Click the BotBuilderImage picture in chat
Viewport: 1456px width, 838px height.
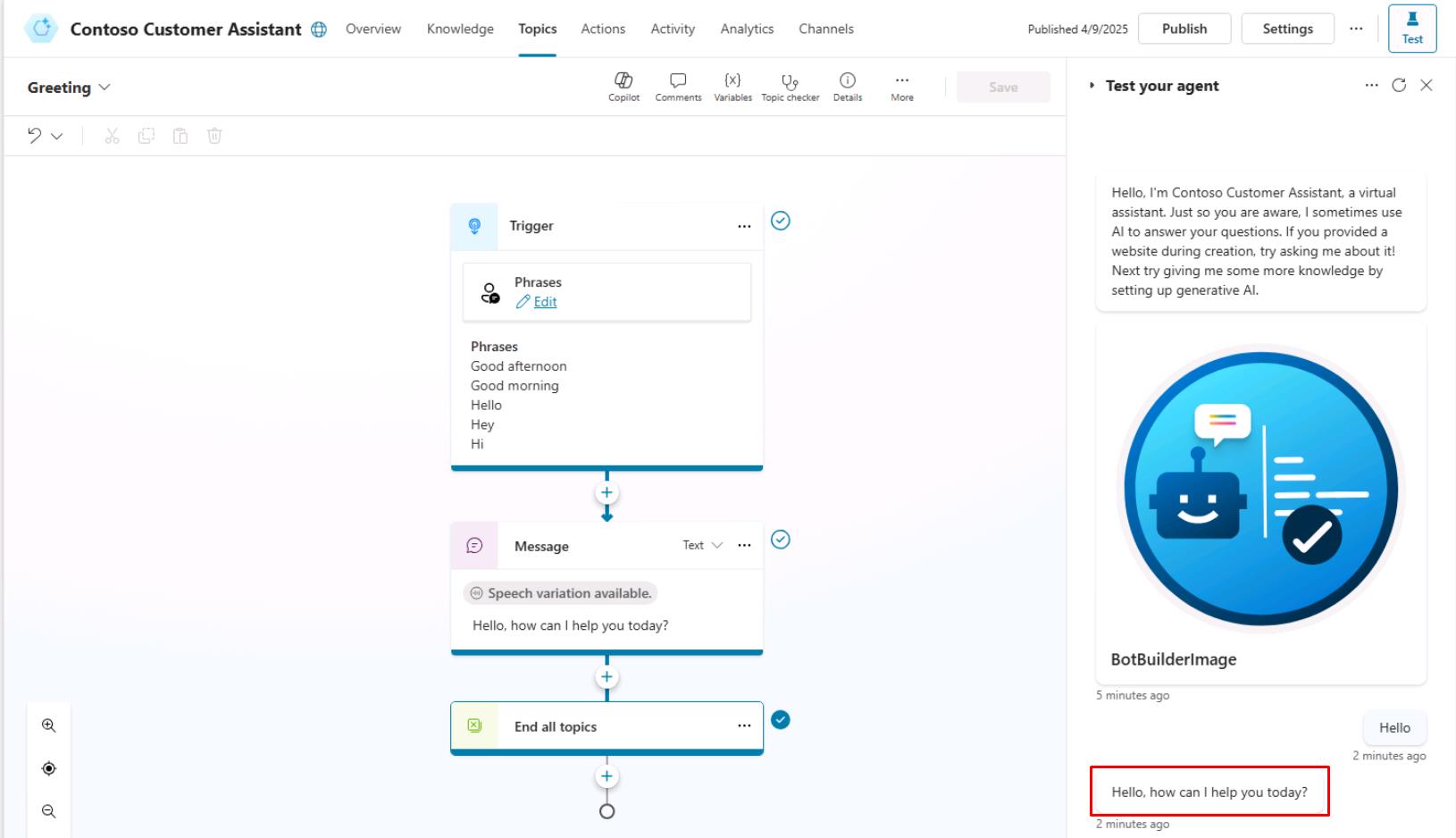[x=1260, y=488]
